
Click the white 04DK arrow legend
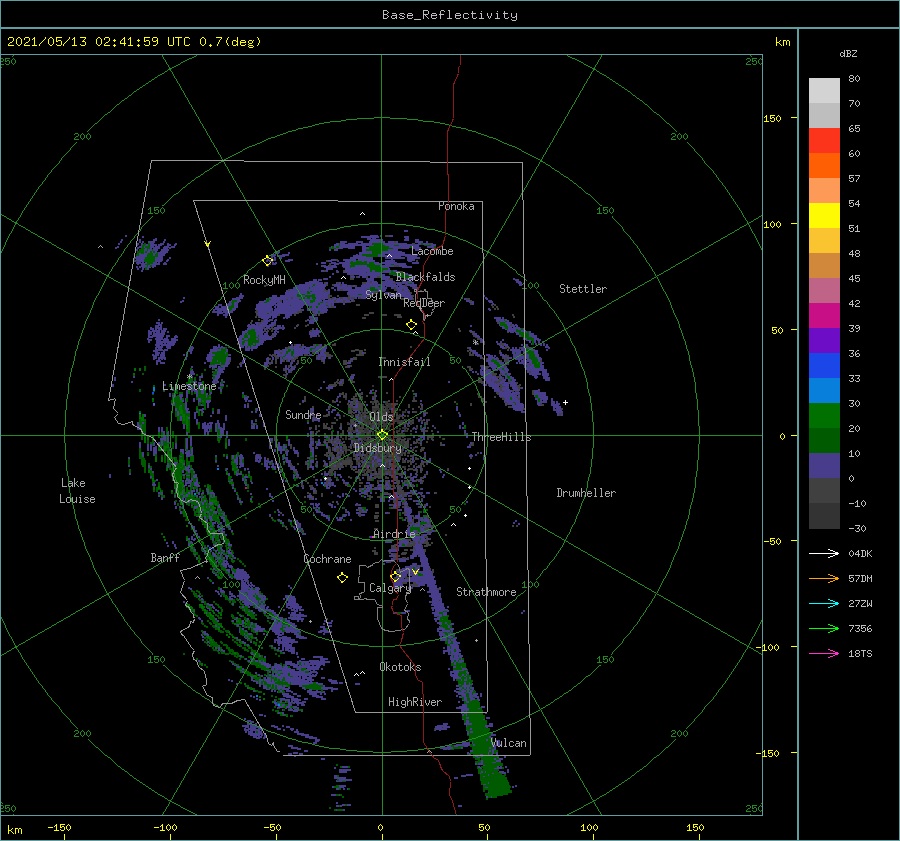click(824, 553)
